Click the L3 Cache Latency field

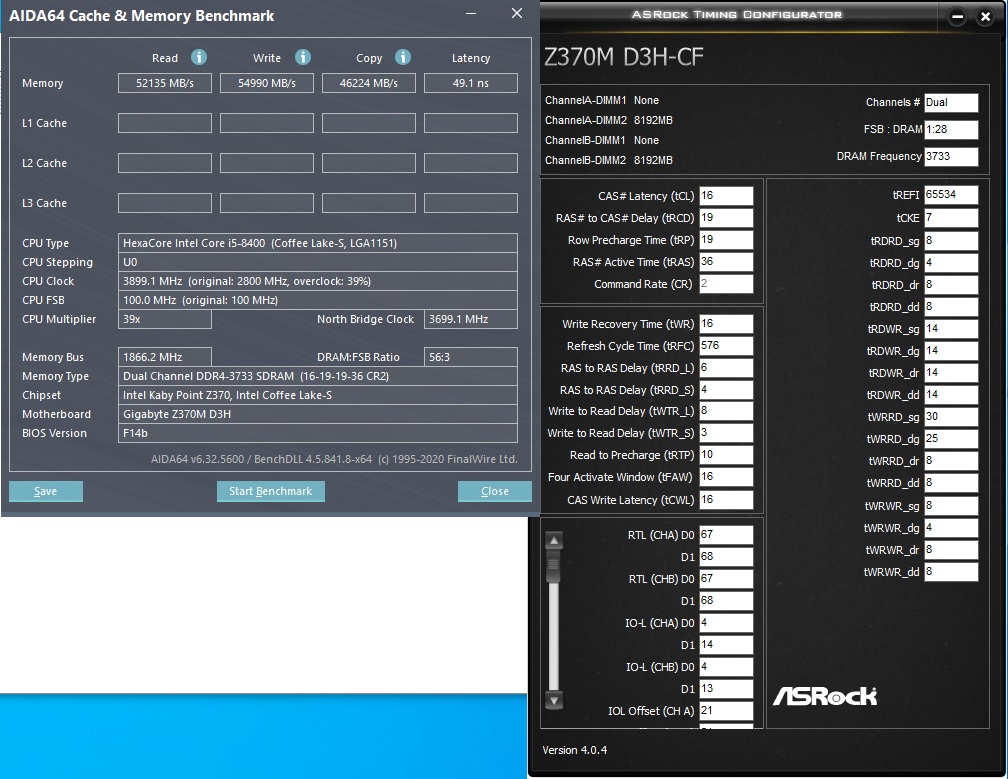pyautogui.click(x=471, y=202)
